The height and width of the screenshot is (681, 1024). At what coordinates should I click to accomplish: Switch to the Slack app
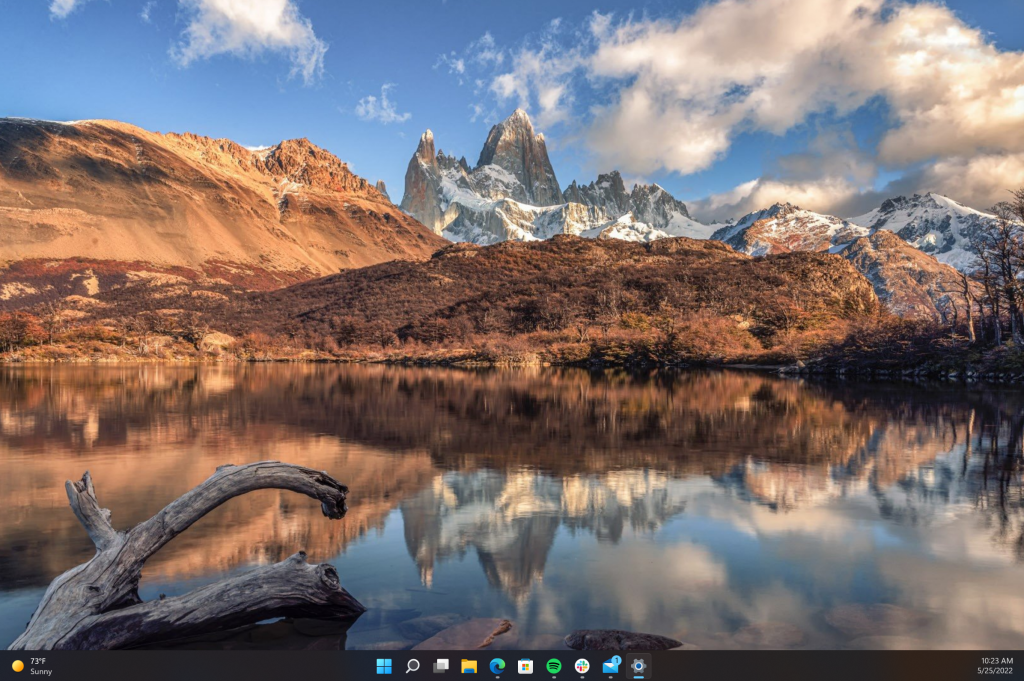pos(582,666)
